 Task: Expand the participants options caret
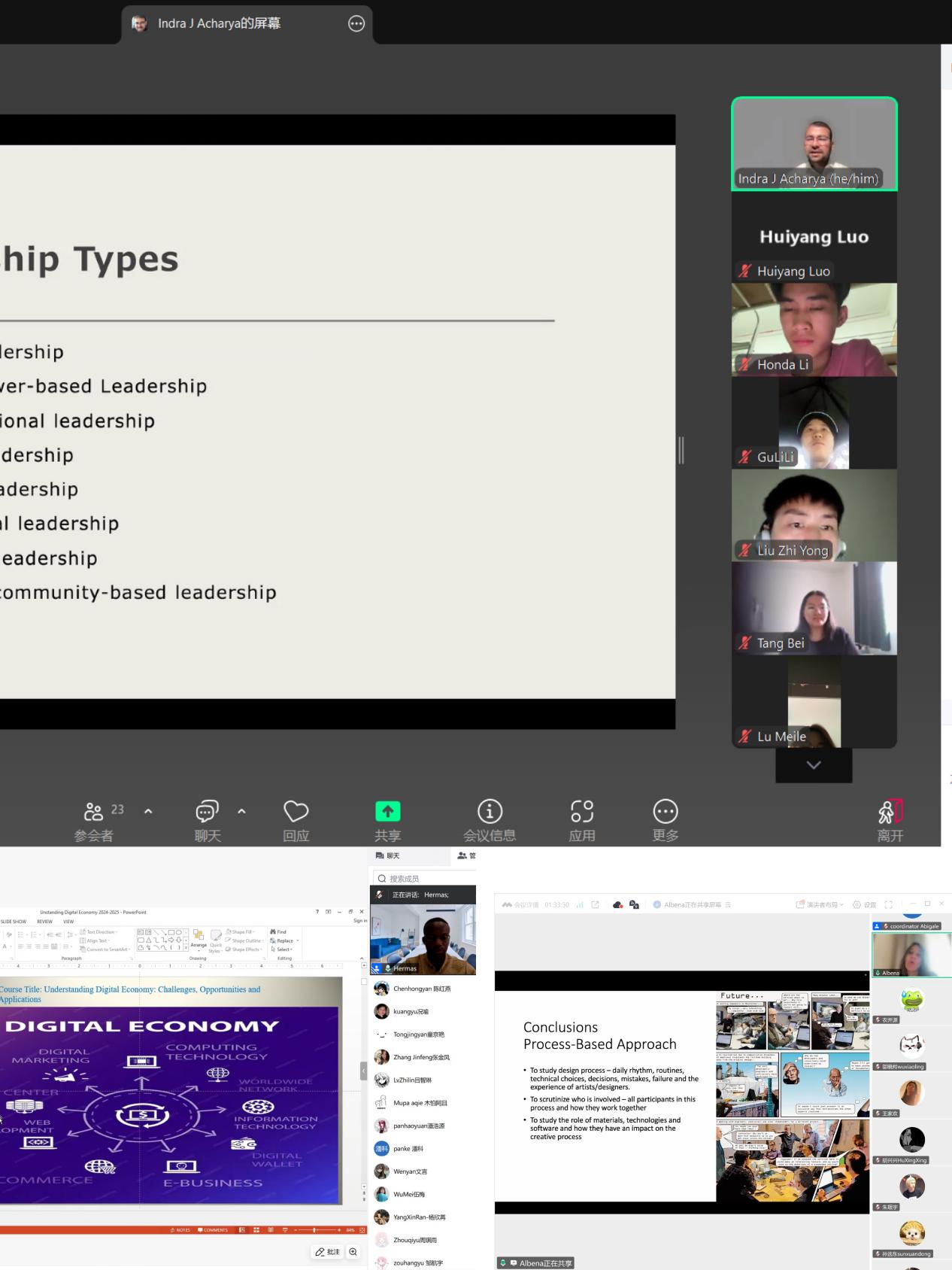coord(148,811)
